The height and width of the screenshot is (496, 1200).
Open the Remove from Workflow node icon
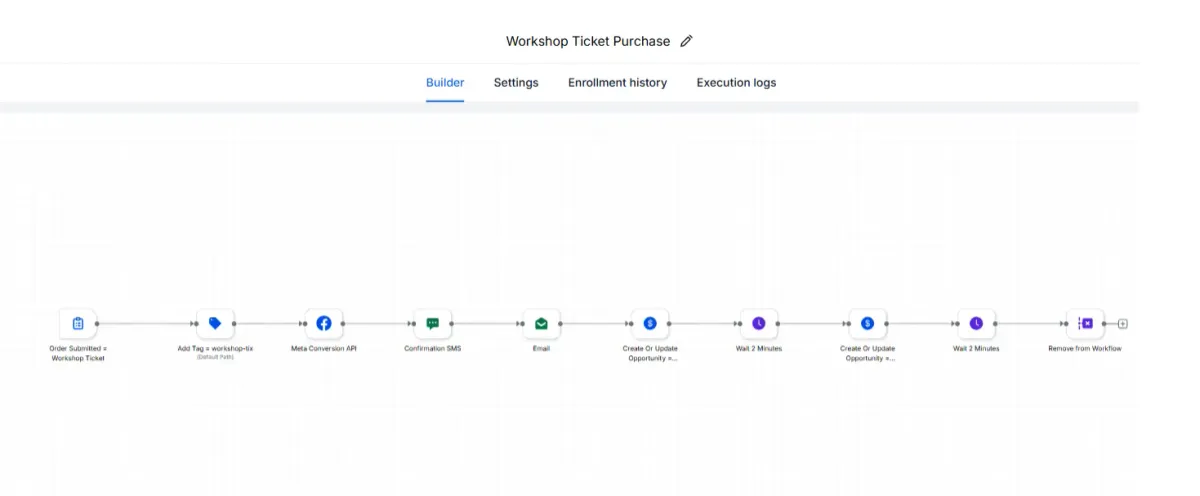1085,323
